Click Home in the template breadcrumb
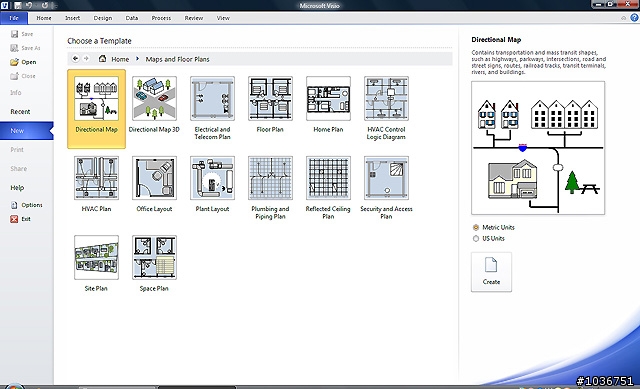Screen dimensions: 640x389 (120, 59)
